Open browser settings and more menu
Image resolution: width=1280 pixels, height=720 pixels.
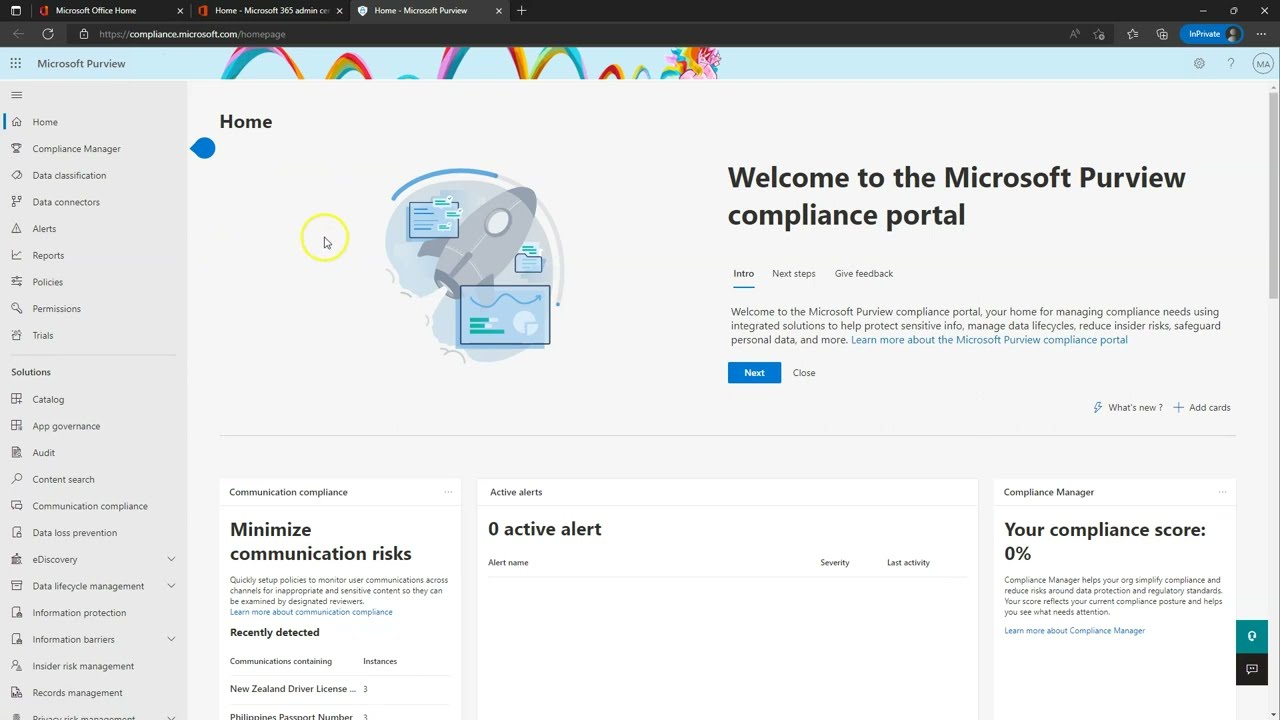tap(1261, 34)
